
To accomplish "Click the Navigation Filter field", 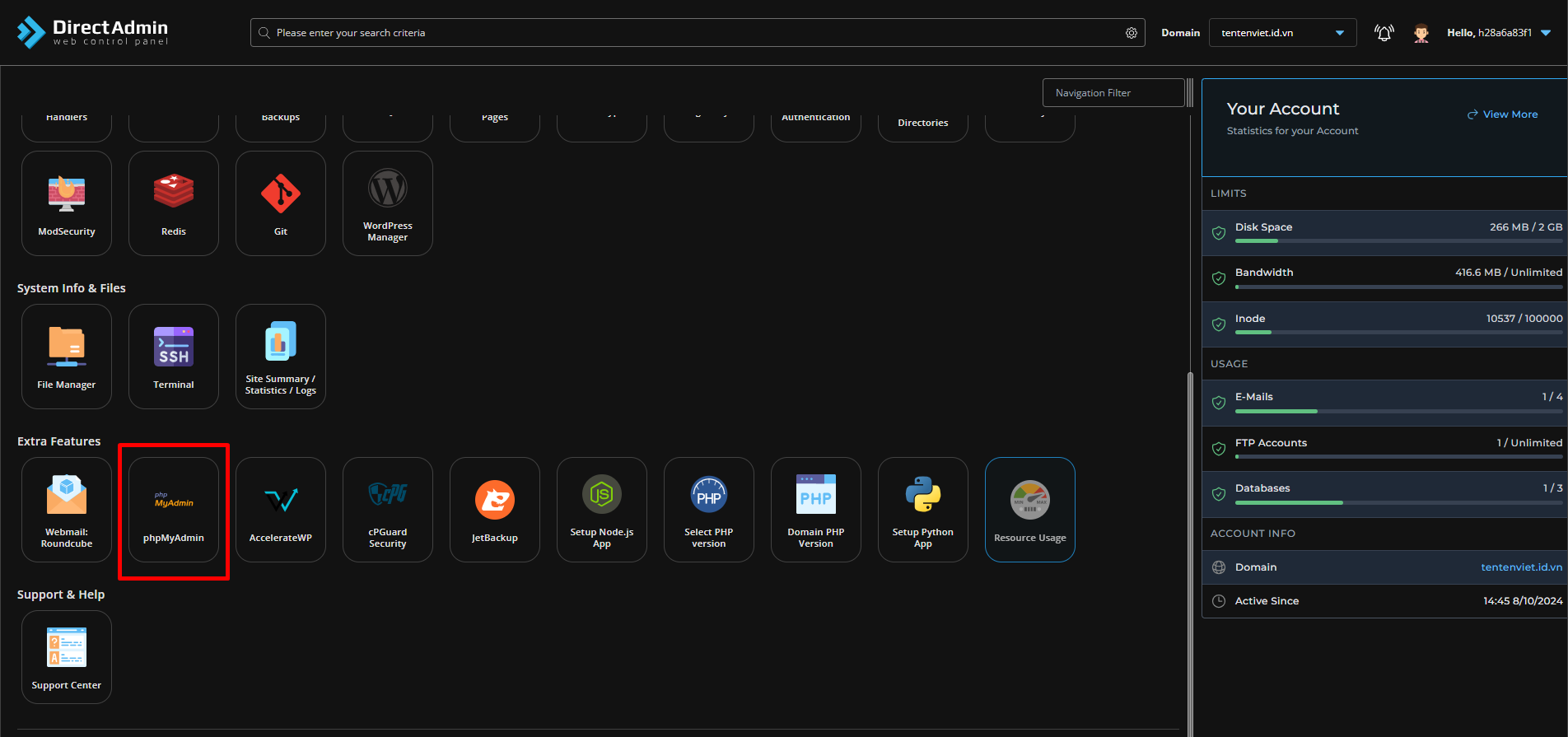I will click(x=1113, y=93).
